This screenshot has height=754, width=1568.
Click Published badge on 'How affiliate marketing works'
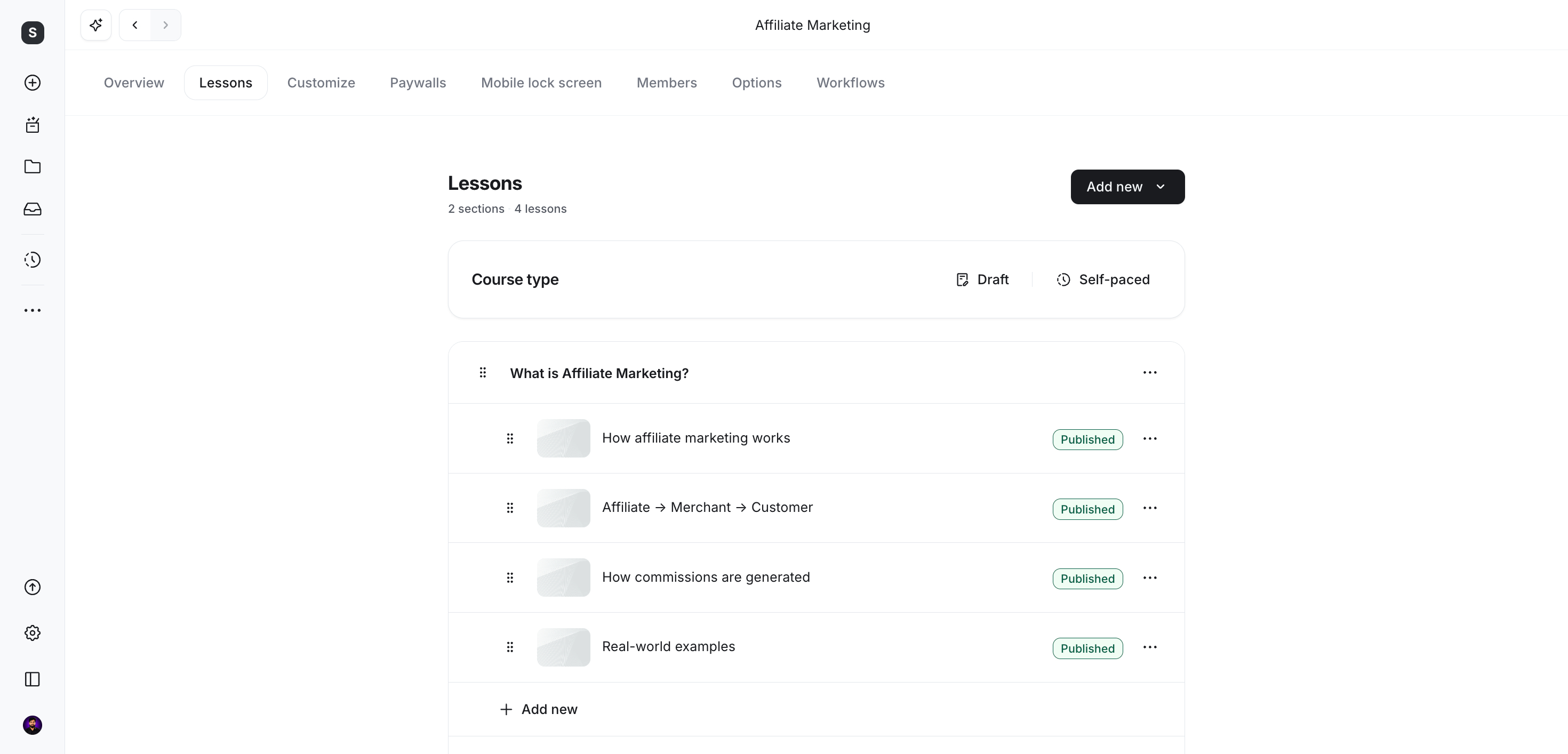click(1087, 439)
